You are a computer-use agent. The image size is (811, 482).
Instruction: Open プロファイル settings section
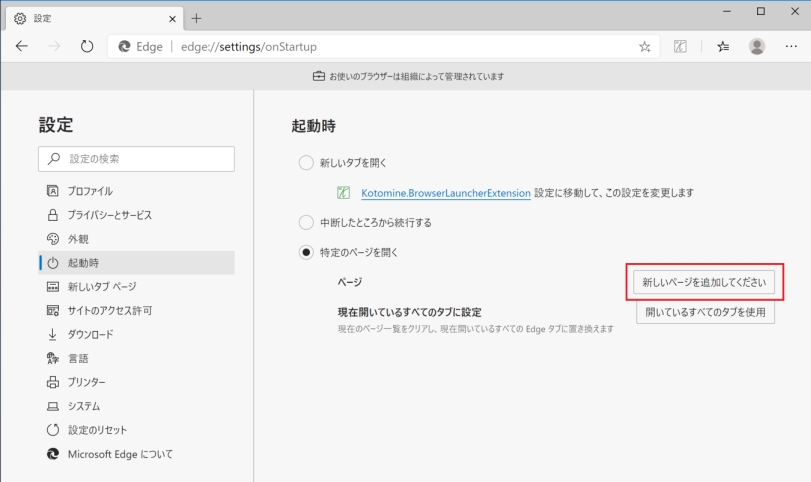90,191
